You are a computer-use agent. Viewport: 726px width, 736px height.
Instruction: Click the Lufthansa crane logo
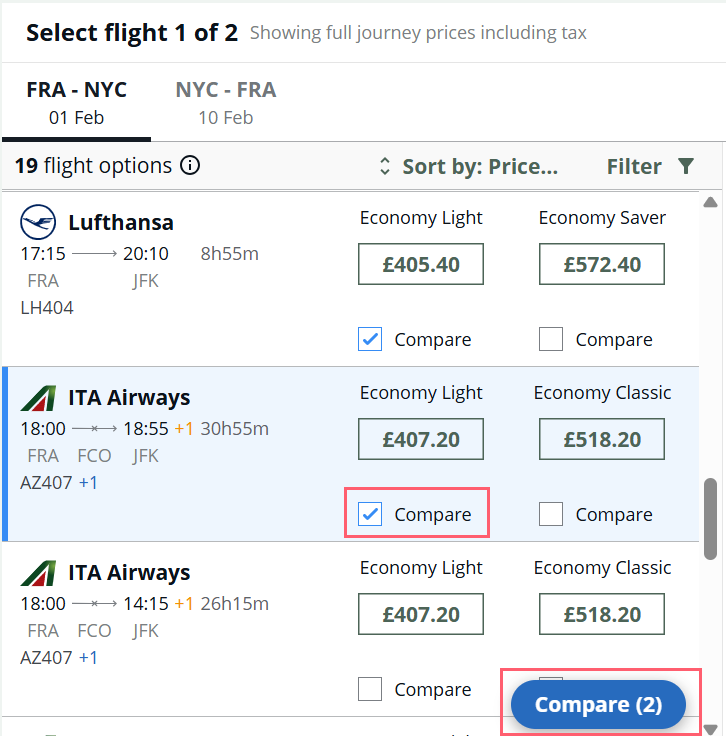[38, 222]
